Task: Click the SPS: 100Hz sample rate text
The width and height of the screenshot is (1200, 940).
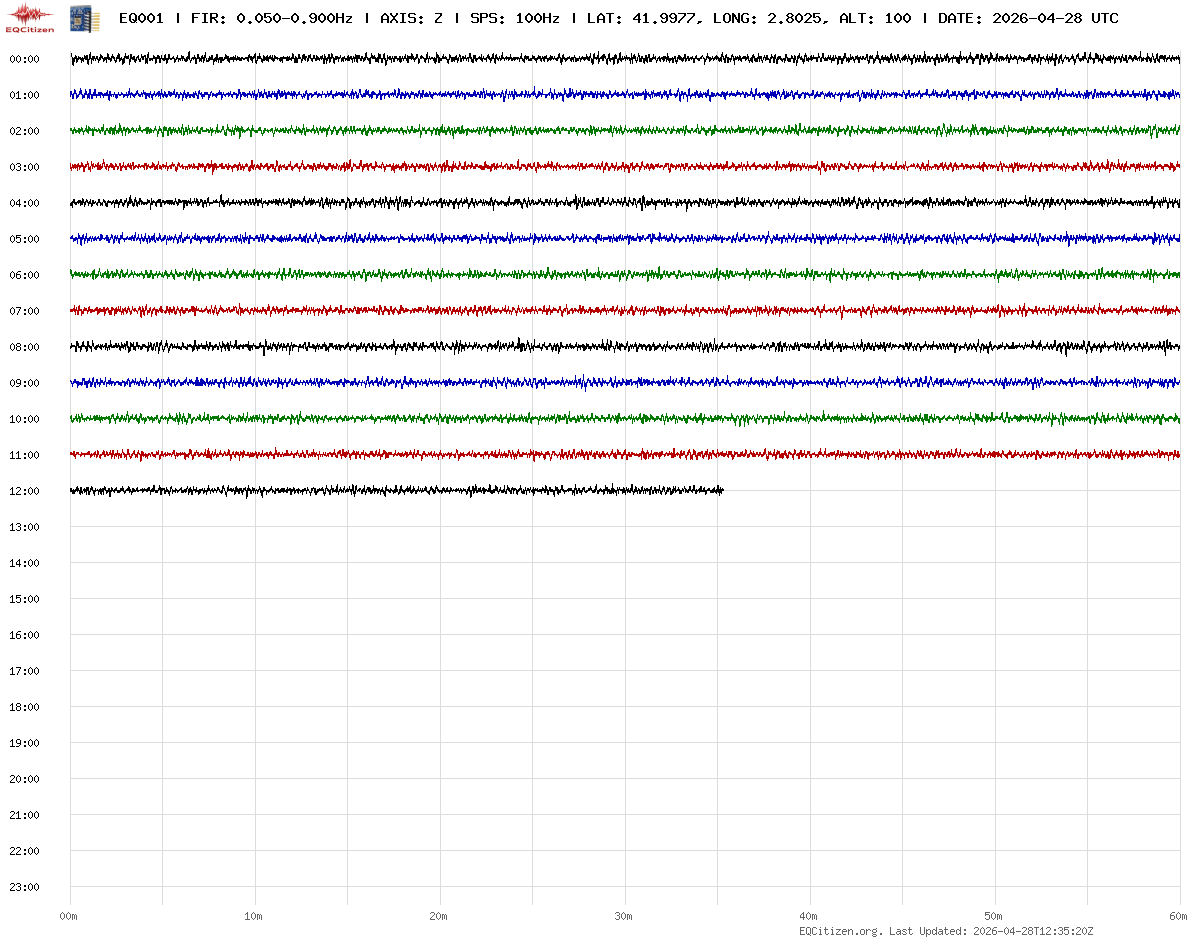Action: [x=514, y=19]
